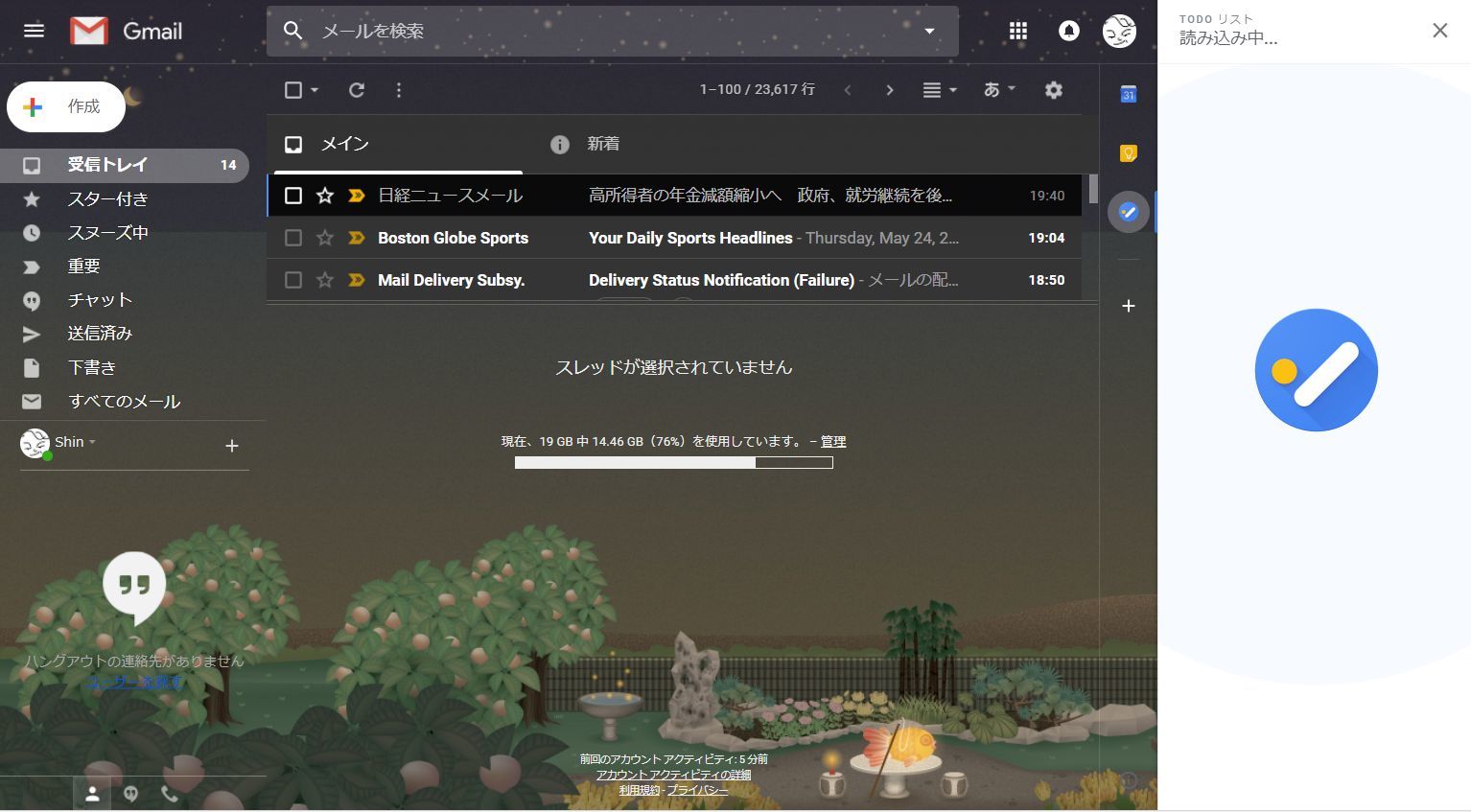Close the ToDo list side panel

point(1439,31)
